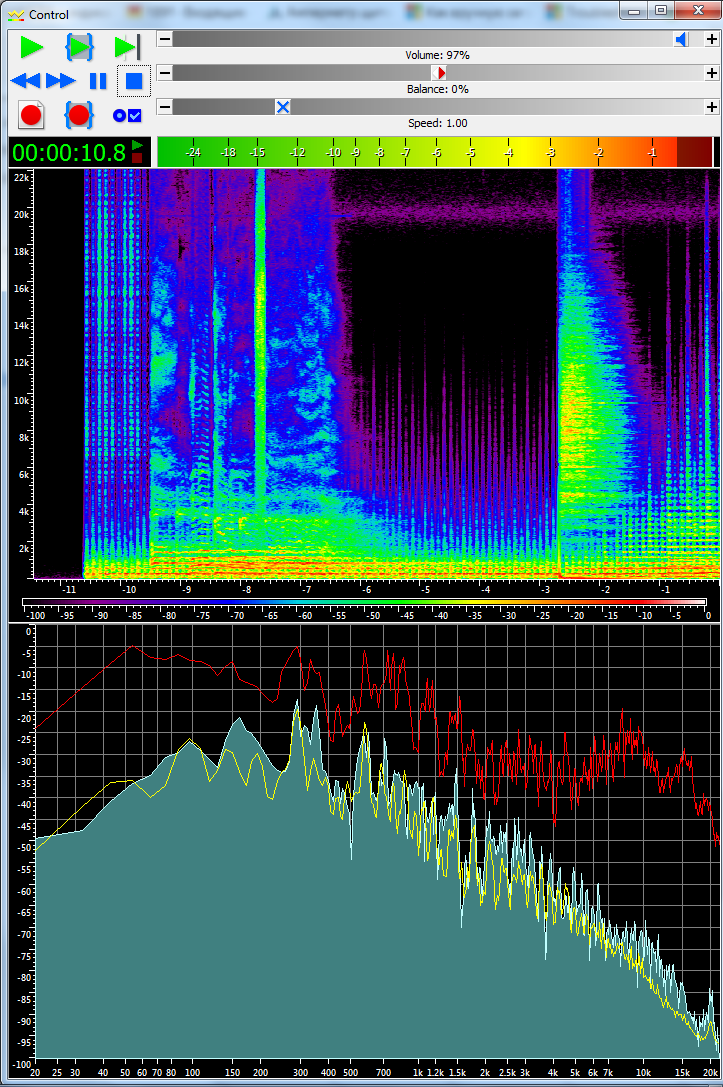The height and width of the screenshot is (1087, 723).
Task: Decrease volume with the minus button
Action: pos(165,39)
